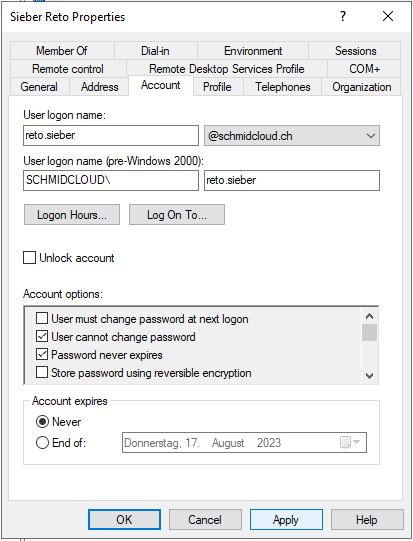Click account options scroll down arrow
Image resolution: width=413 pixels, height=541 pixels.
click(x=370, y=375)
